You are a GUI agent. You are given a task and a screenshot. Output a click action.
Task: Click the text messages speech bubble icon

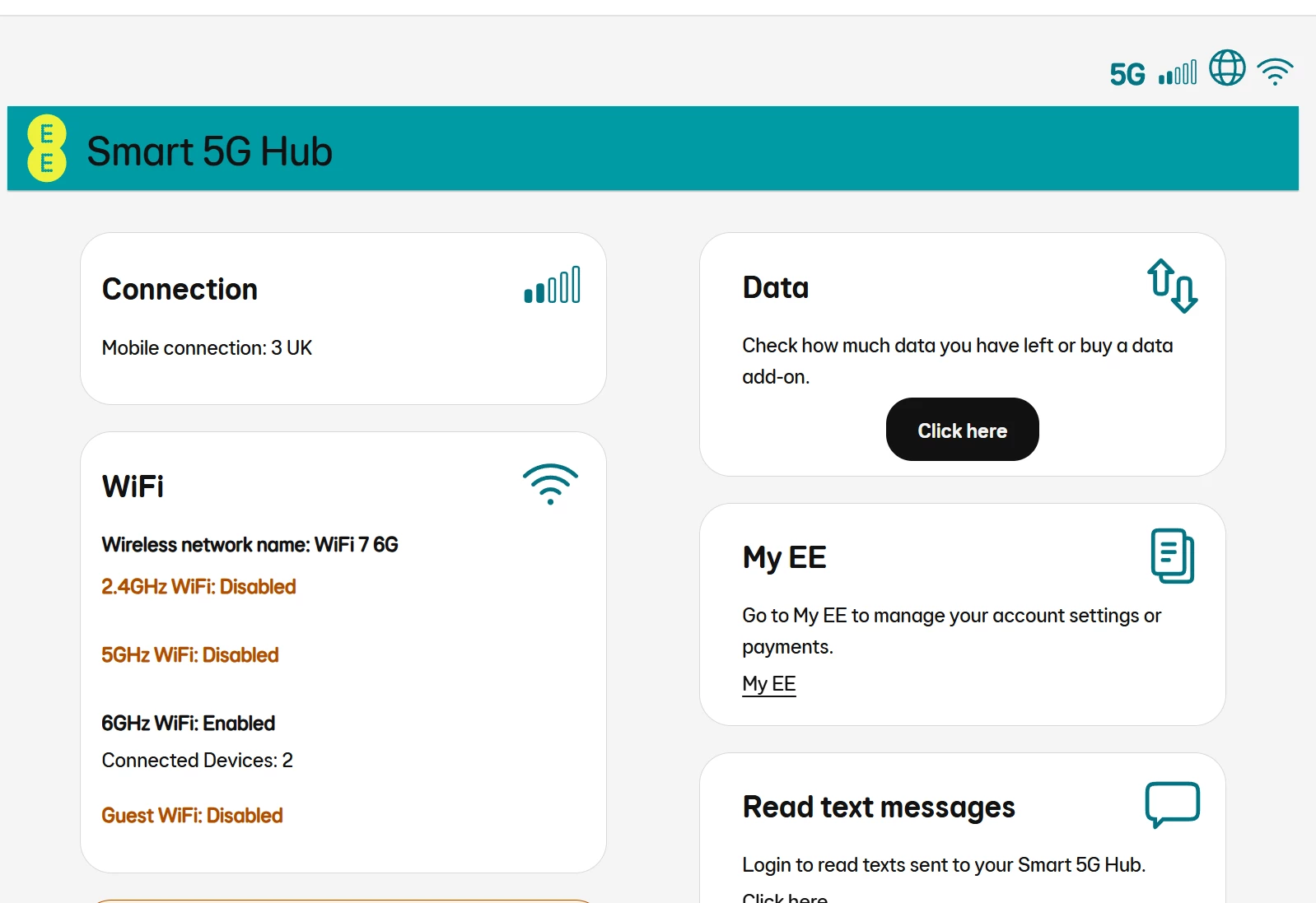click(x=1173, y=804)
